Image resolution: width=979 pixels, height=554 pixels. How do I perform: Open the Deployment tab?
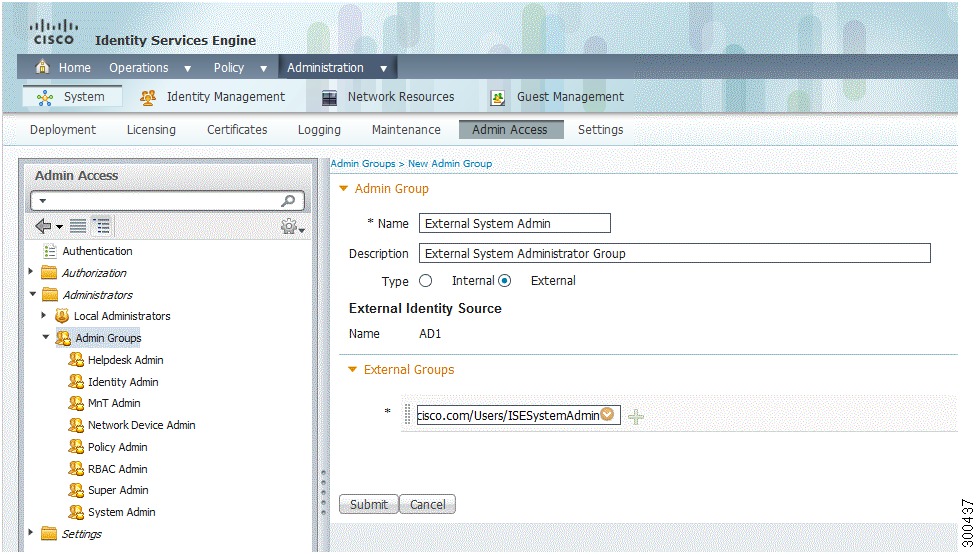pyautogui.click(x=63, y=129)
